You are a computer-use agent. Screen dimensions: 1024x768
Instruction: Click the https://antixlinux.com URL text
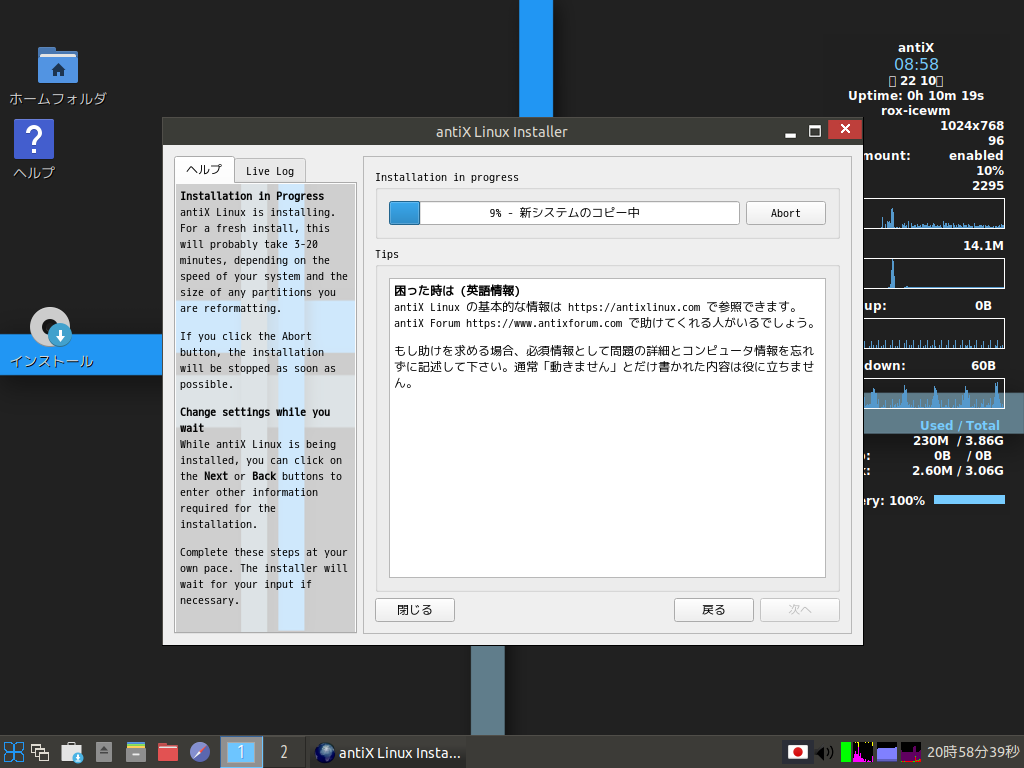click(633, 307)
